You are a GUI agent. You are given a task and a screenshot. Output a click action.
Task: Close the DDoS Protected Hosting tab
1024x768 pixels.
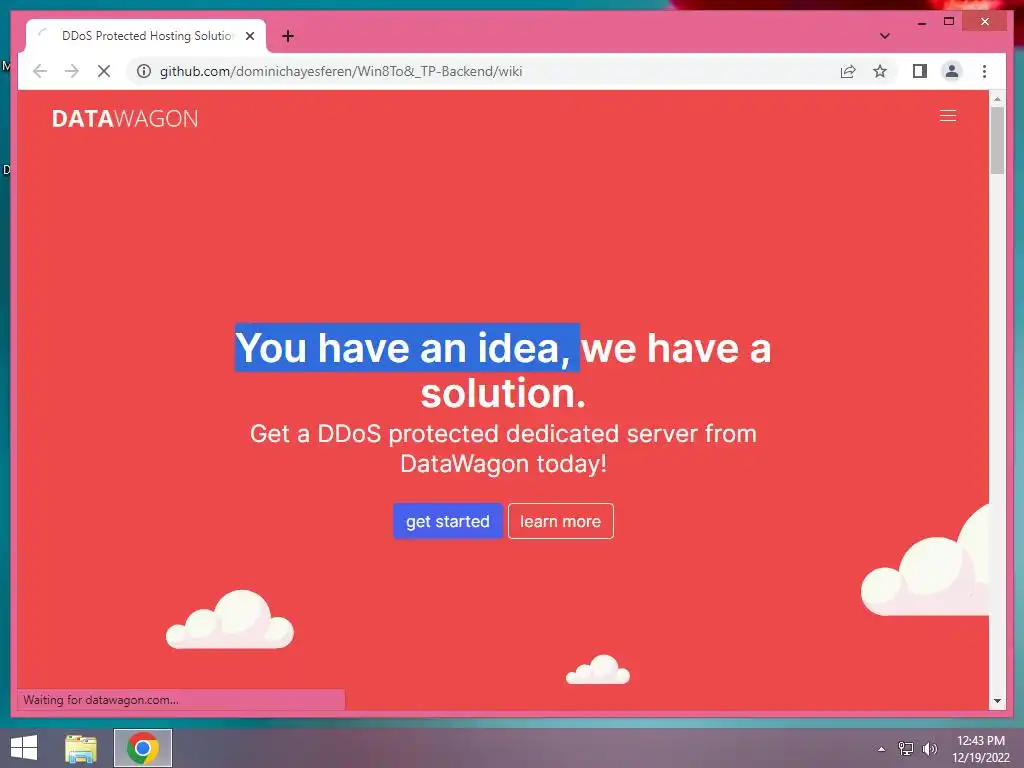tap(249, 36)
